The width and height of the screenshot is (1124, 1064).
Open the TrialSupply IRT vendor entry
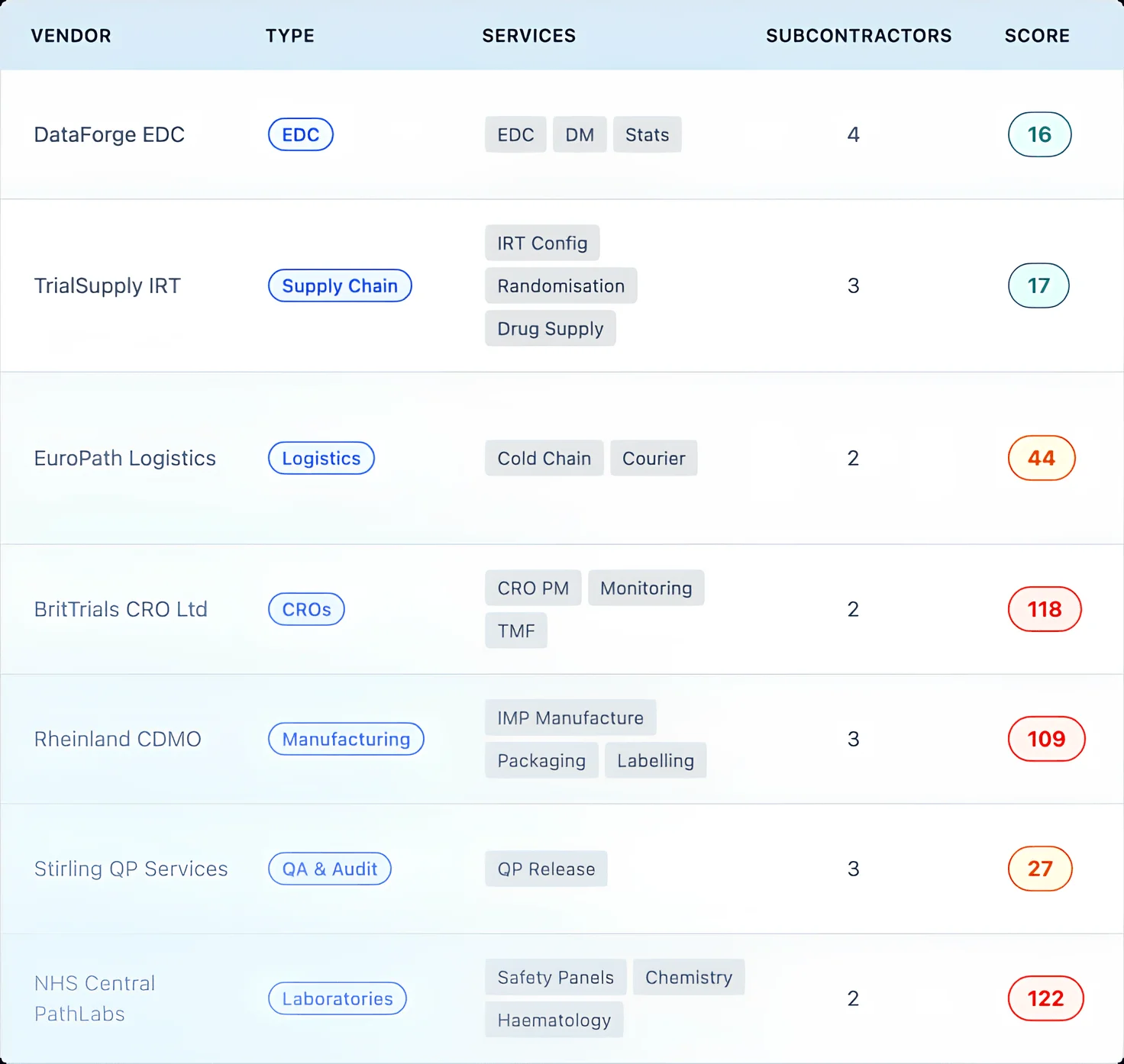coord(107,285)
